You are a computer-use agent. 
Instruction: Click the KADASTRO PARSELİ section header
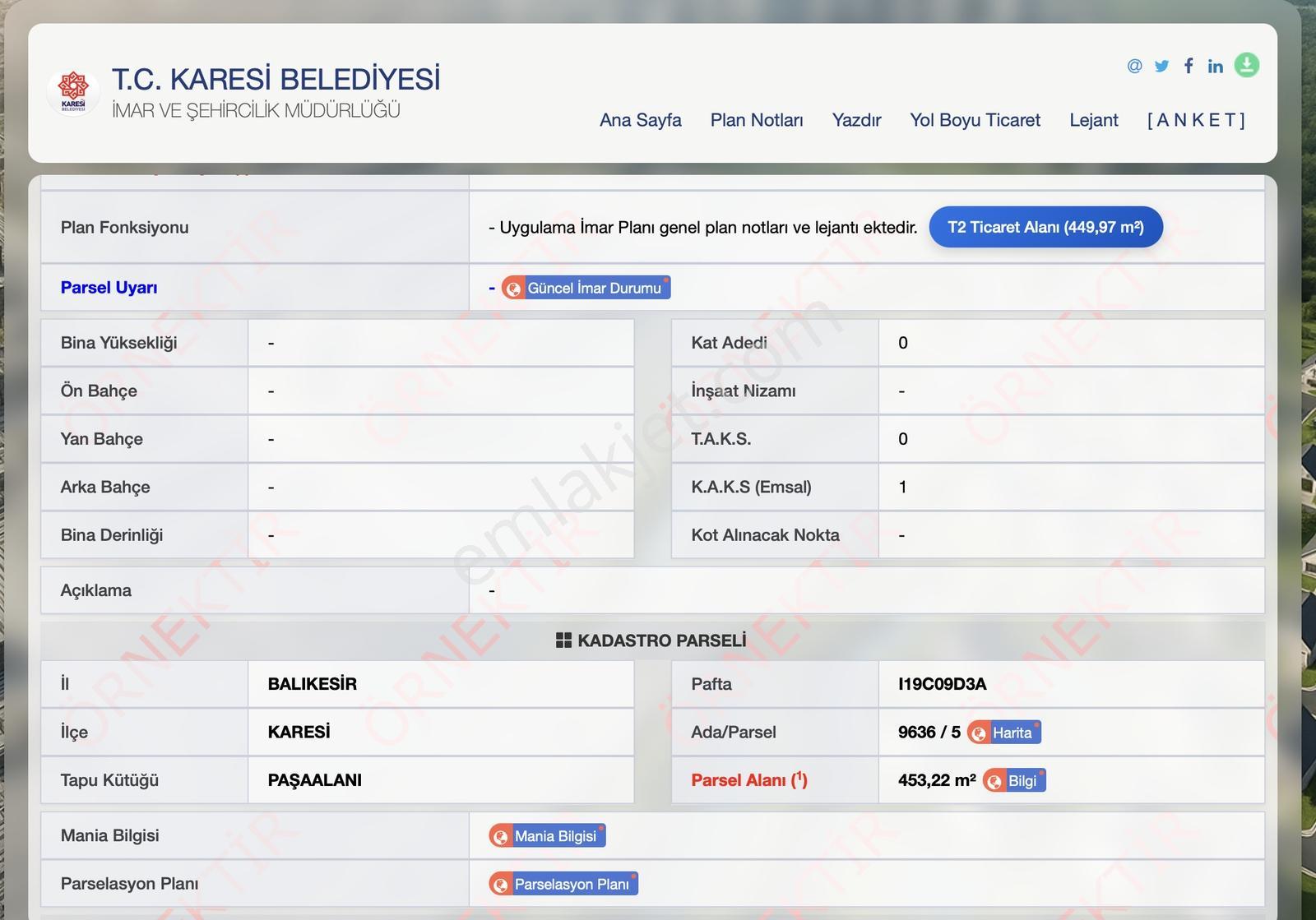652,640
